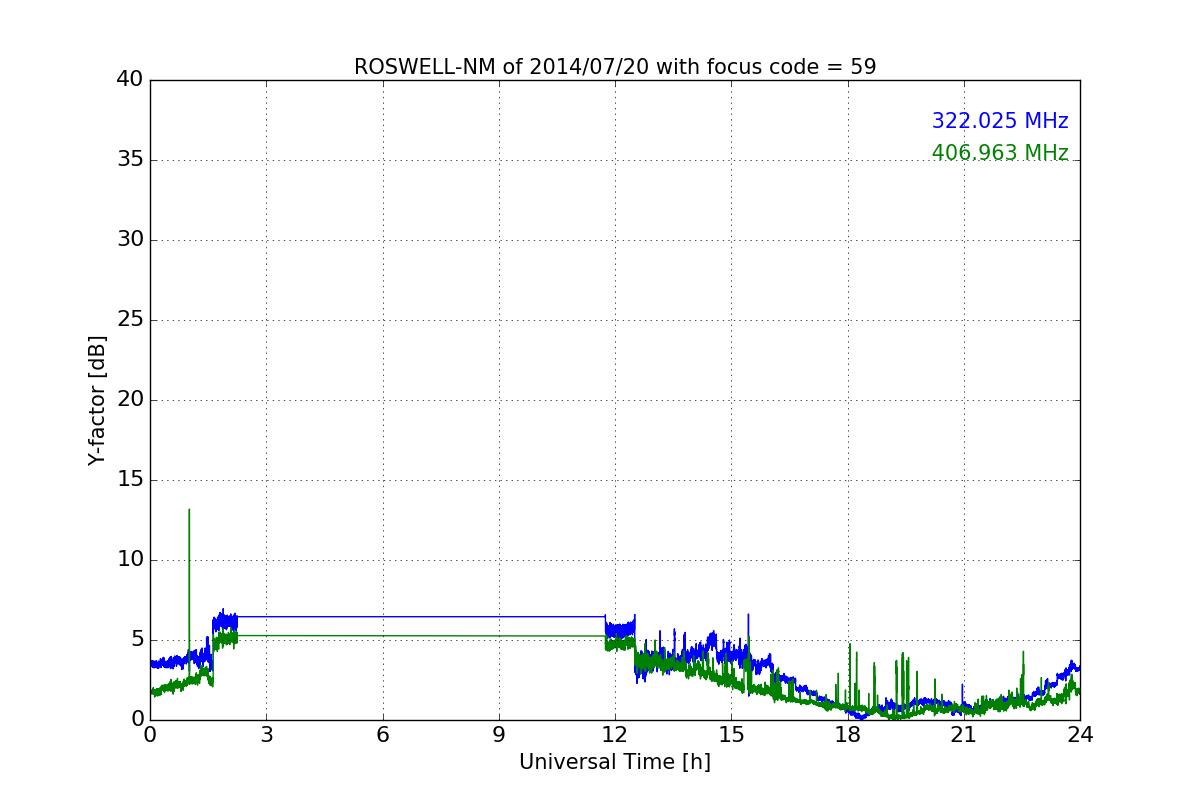The height and width of the screenshot is (800, 1200).
Task: Click the x-axis tick label '12'
Action: [615, 735]
